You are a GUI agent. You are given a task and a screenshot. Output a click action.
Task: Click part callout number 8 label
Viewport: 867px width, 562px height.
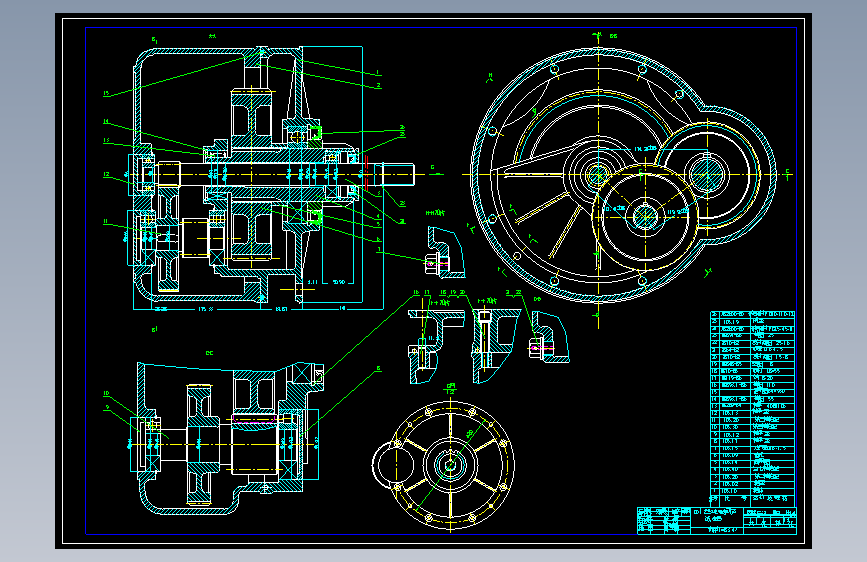tap(378, 368)
